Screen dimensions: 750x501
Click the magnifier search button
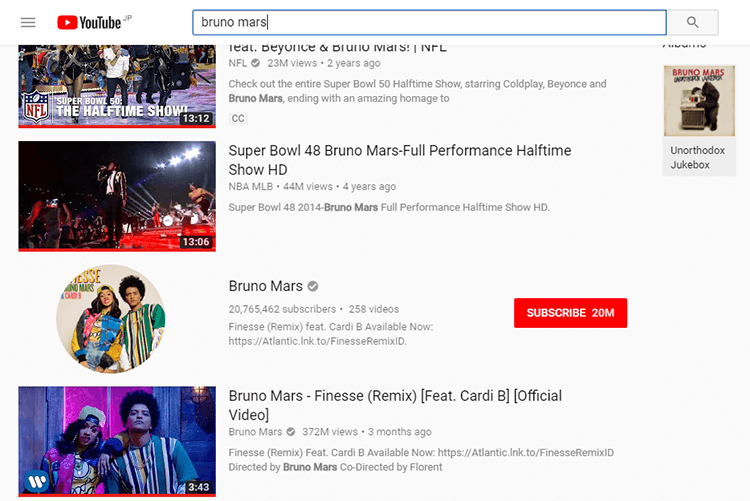point(693,22)
